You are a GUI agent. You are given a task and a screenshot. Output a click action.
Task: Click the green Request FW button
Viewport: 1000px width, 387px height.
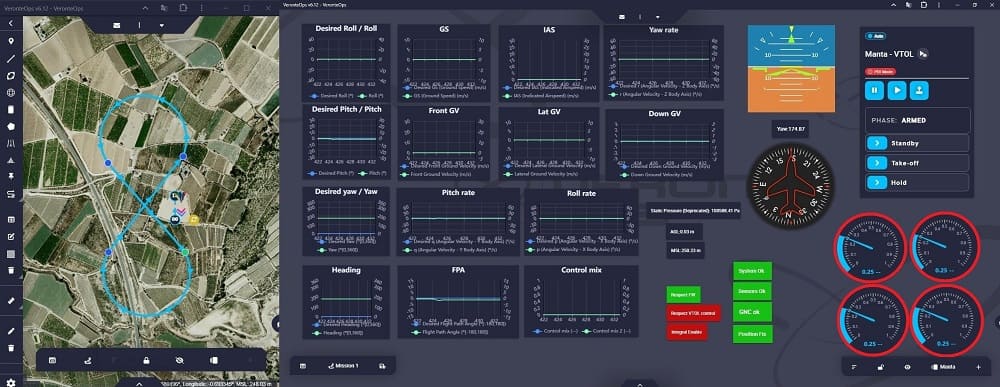(x=684, y=294)
